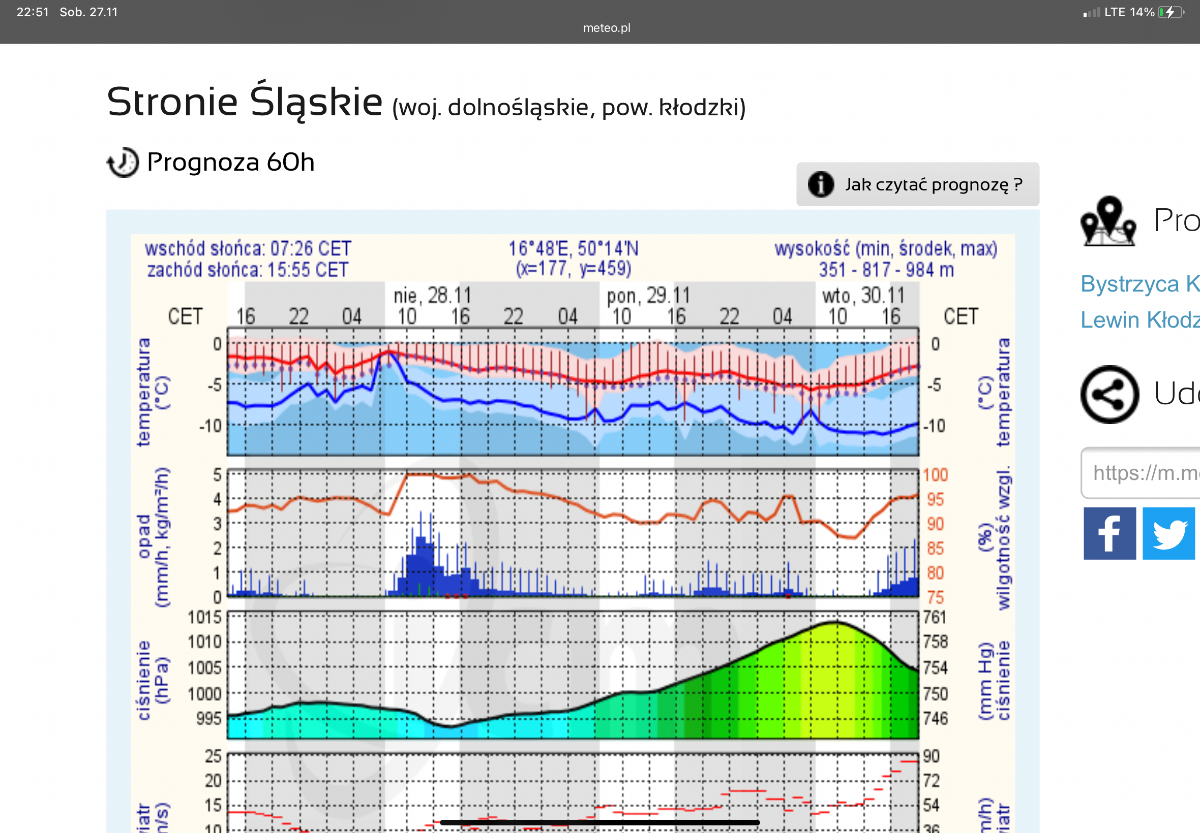Share the forecast via Twitter icon
Image resolution: width=1200 pixels, height=833 pixels.
pyautogui.click(x=1169, y=533)
